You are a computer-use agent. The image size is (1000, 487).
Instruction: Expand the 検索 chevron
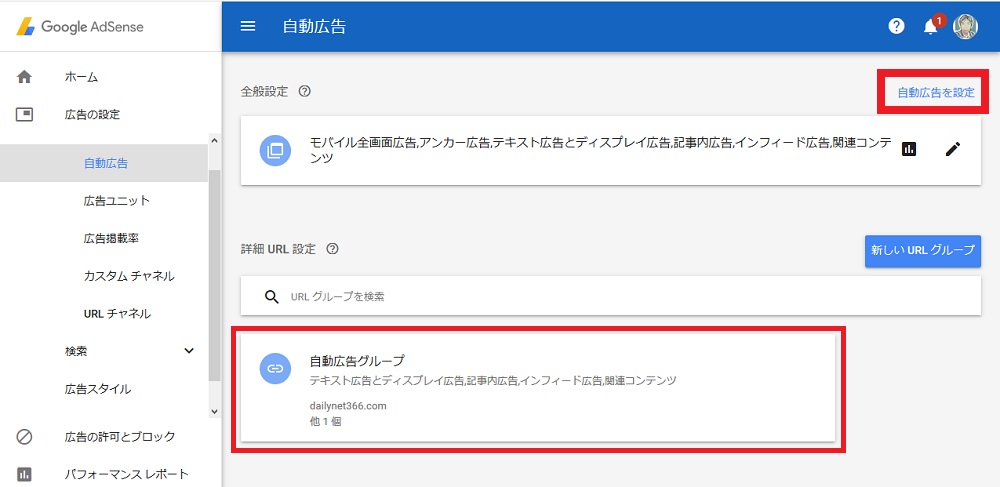pyautogui.click(x=189, y=351)
